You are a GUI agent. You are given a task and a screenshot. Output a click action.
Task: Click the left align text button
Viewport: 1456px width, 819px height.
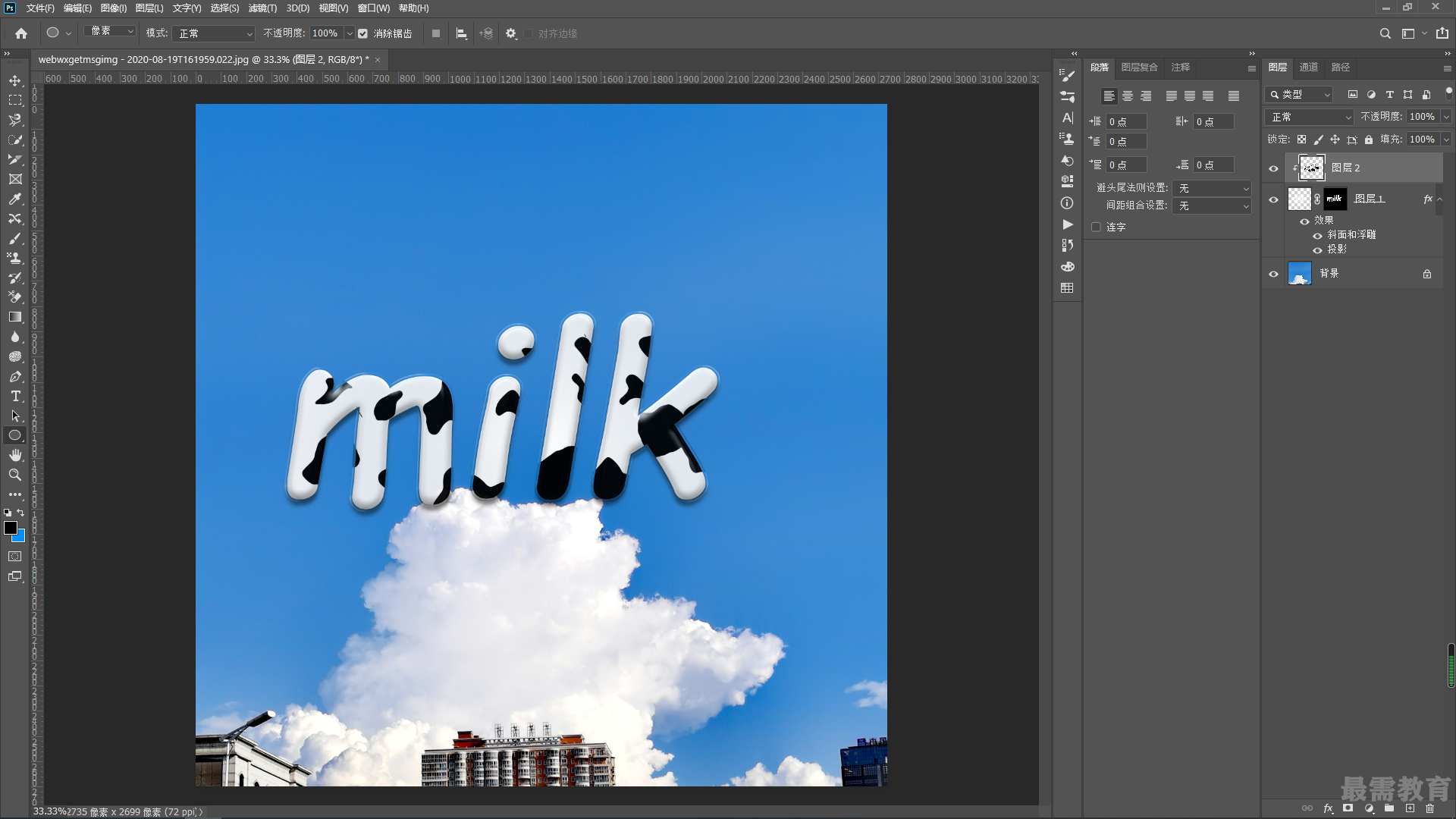1109,96
